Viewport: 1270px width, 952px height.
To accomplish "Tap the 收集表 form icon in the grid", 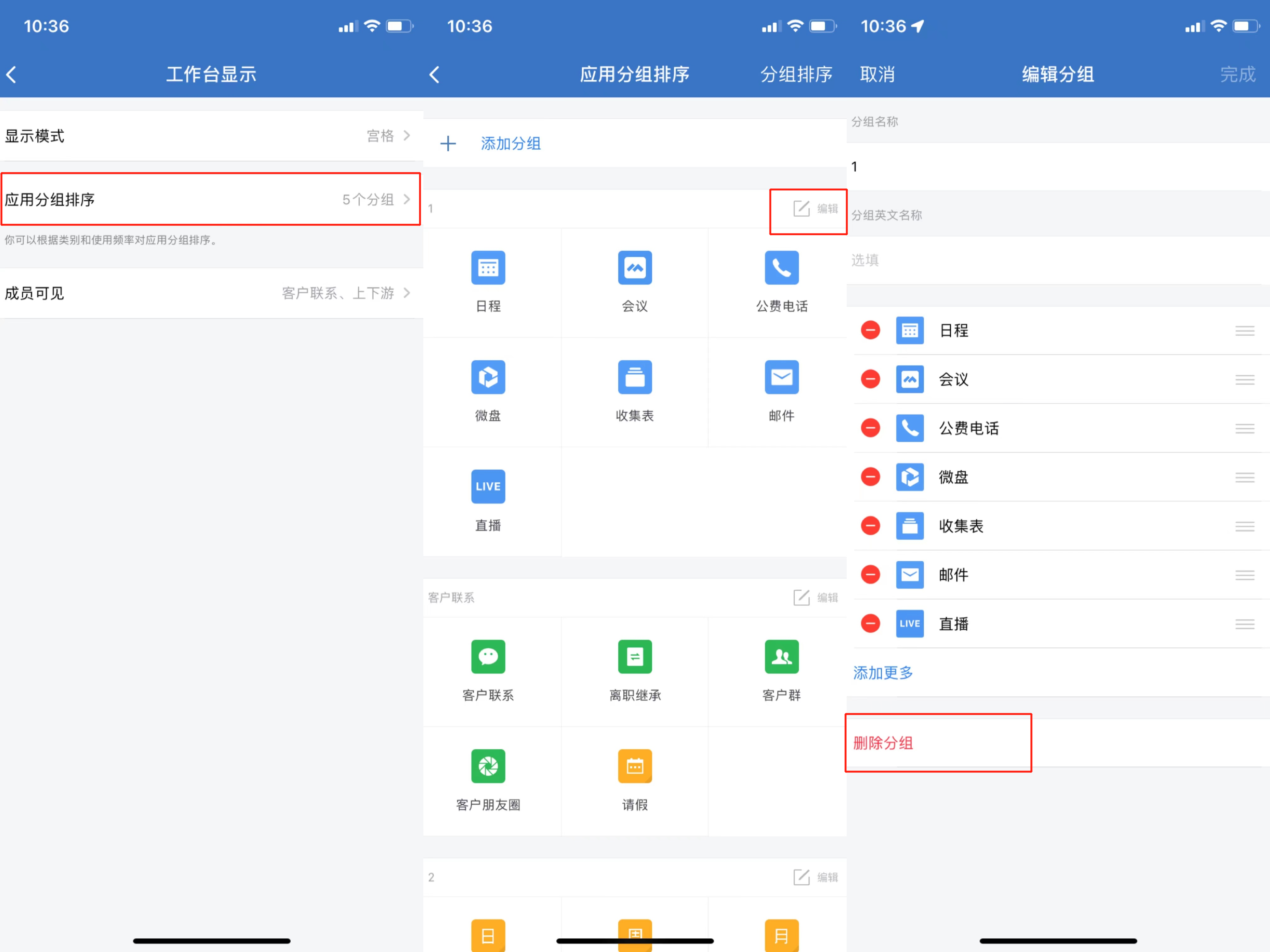I will pos(634,377).
